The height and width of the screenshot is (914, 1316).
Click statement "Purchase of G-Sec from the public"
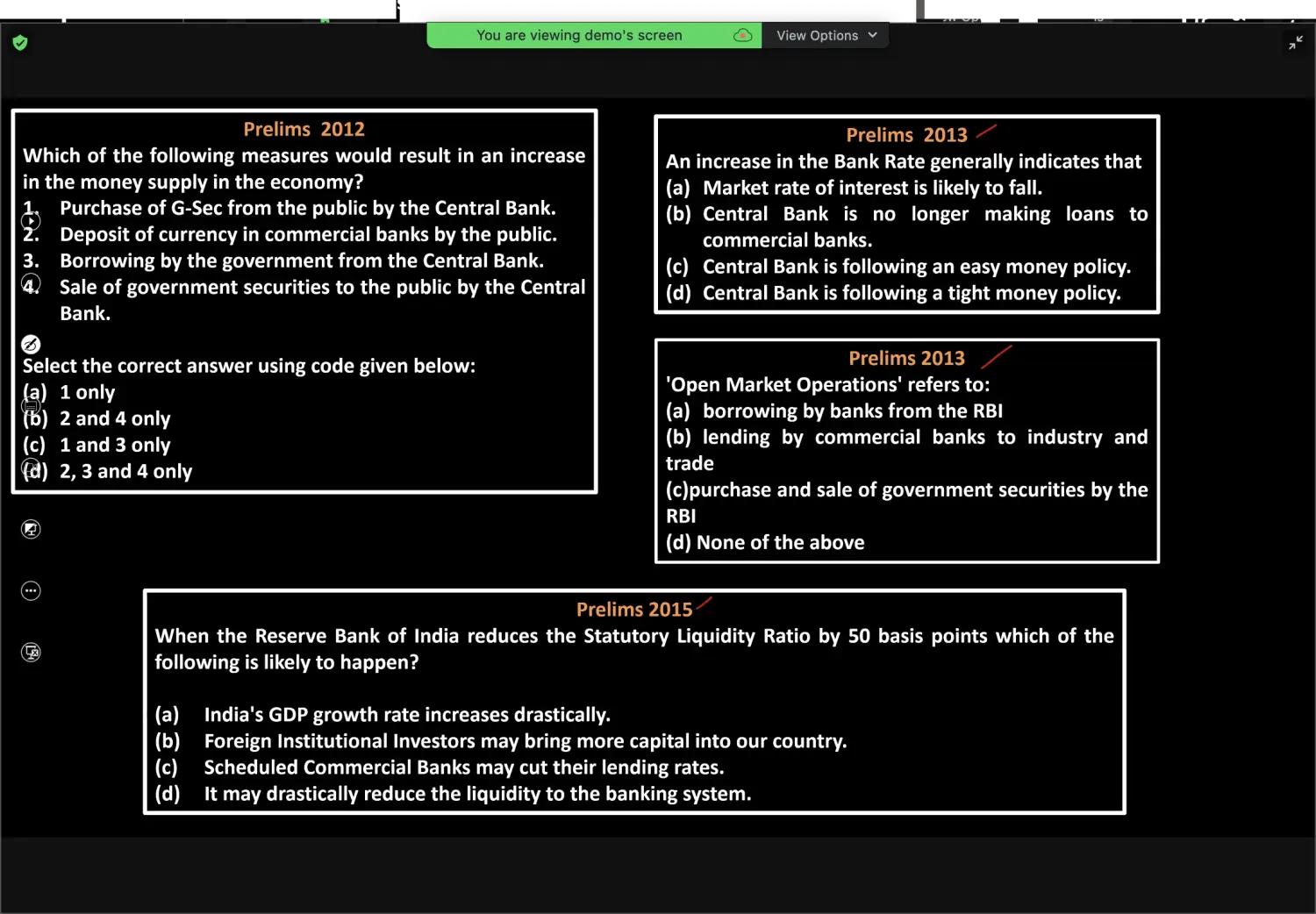point(307,208)
